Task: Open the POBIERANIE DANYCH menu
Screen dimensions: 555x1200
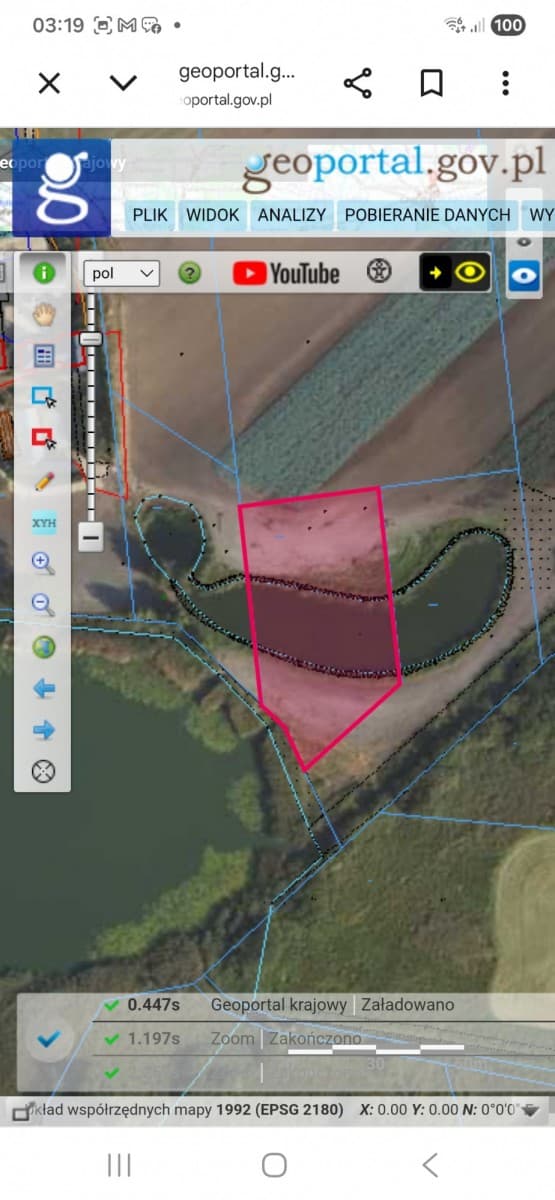Action: click(x=428, y=215)
